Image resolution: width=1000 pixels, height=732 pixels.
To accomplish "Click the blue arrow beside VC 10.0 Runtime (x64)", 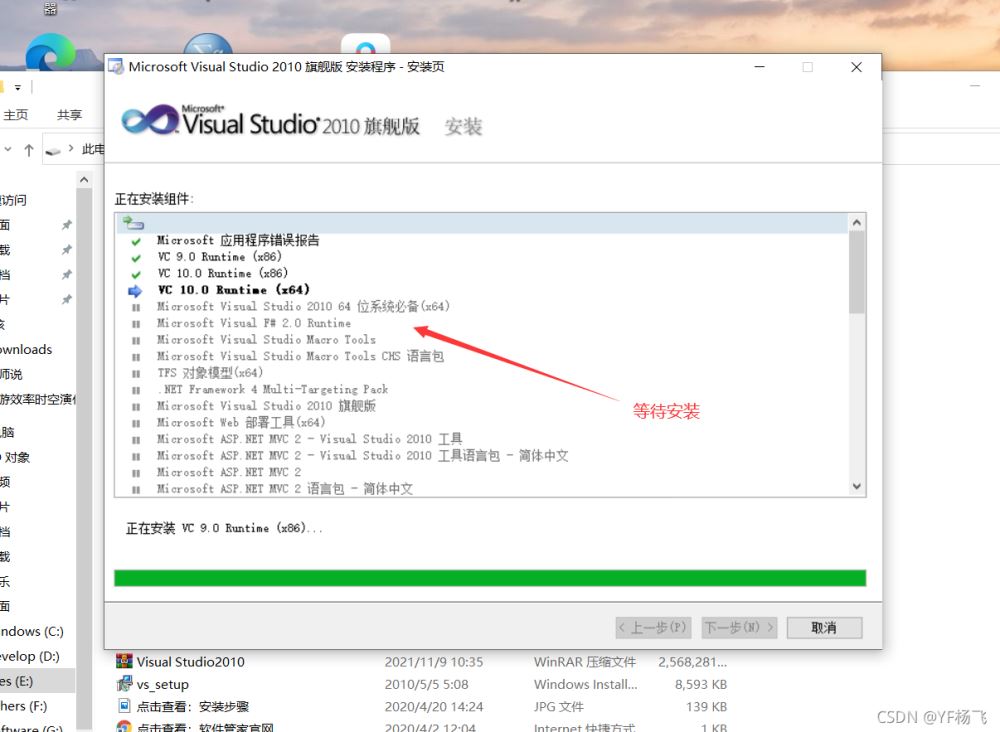I will pos(135,291).
